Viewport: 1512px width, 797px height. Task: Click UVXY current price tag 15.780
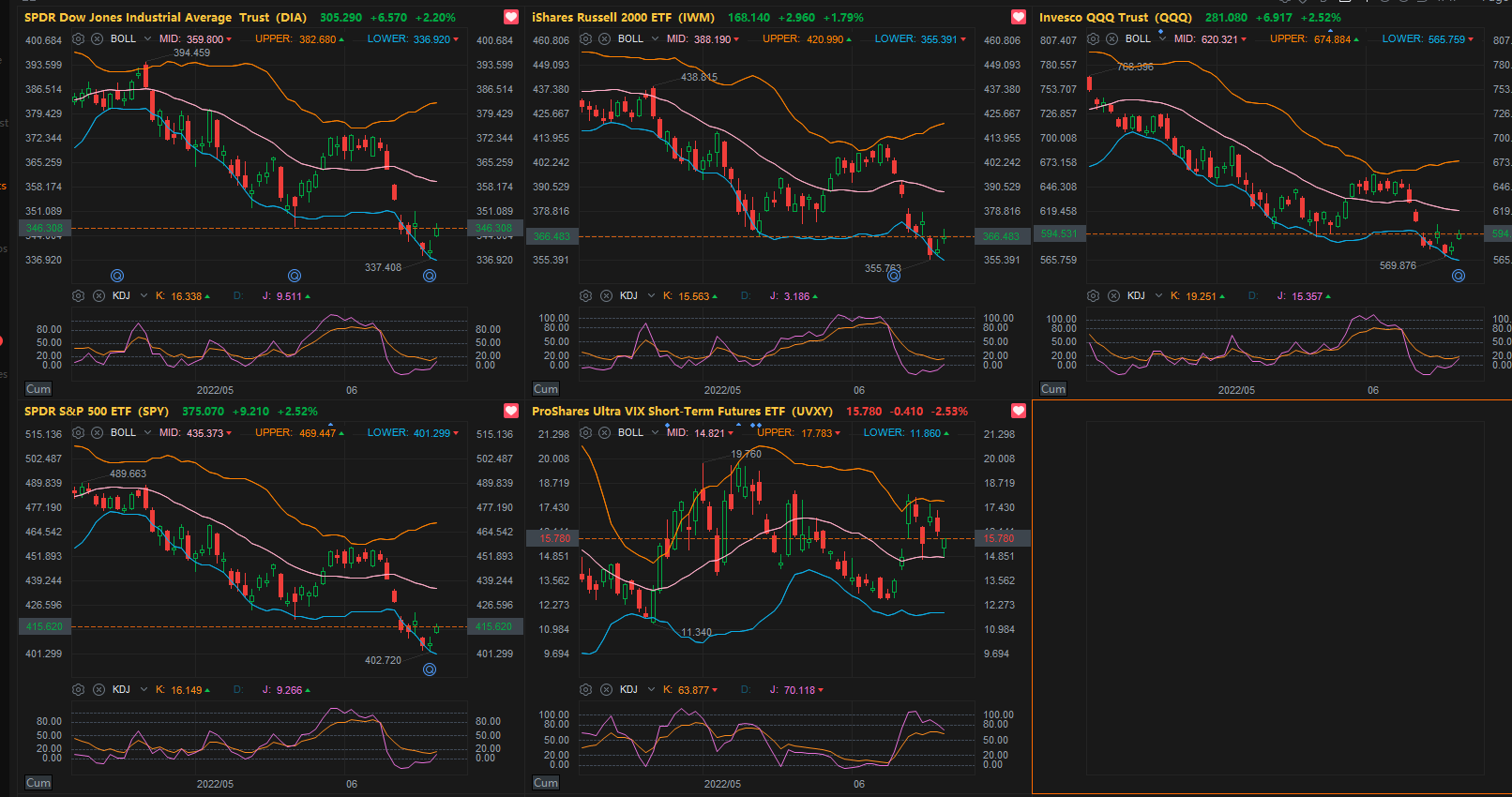tap(554, 538)
